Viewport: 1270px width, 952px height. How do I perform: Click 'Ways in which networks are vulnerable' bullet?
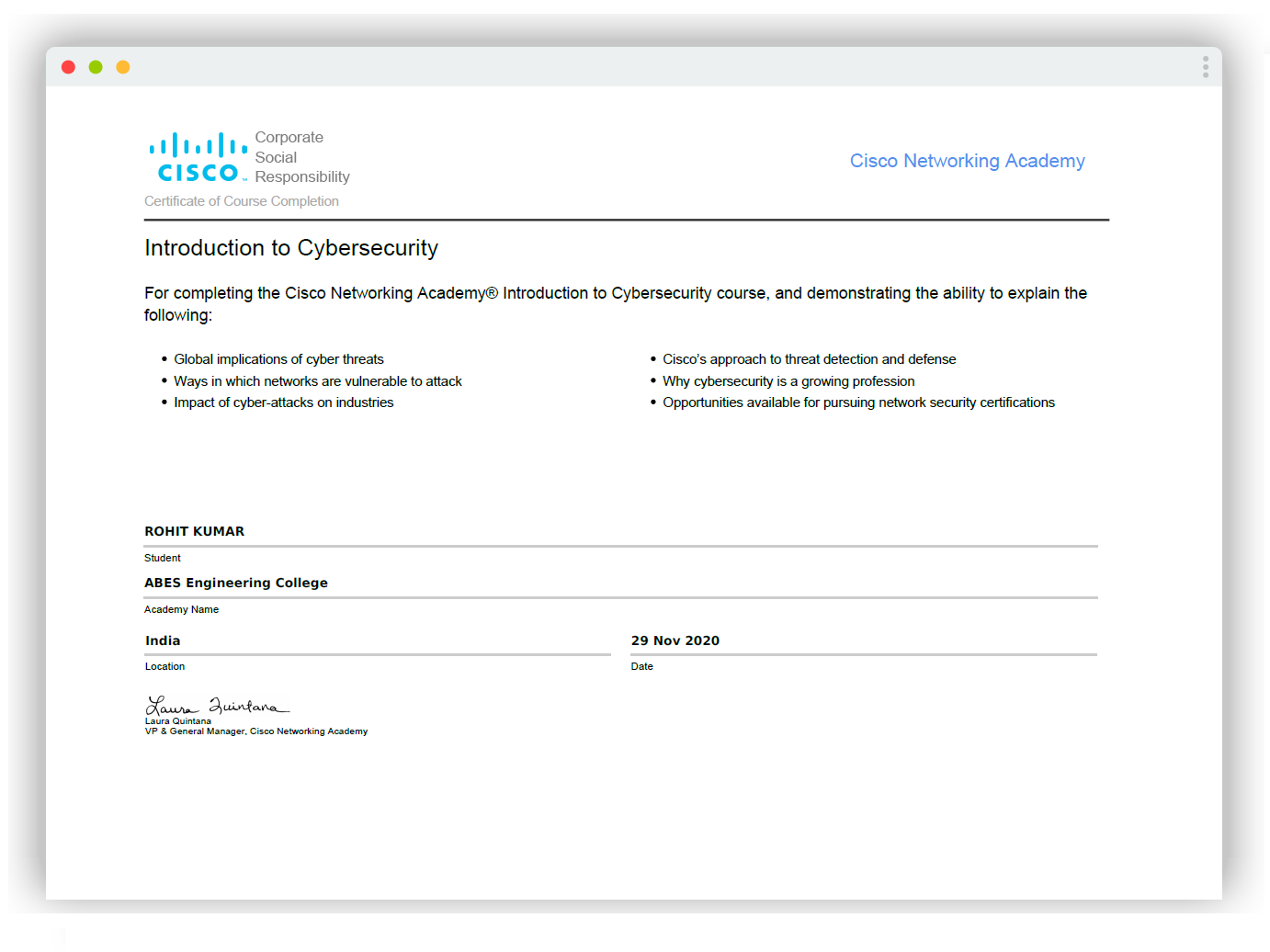pos(318,381)
